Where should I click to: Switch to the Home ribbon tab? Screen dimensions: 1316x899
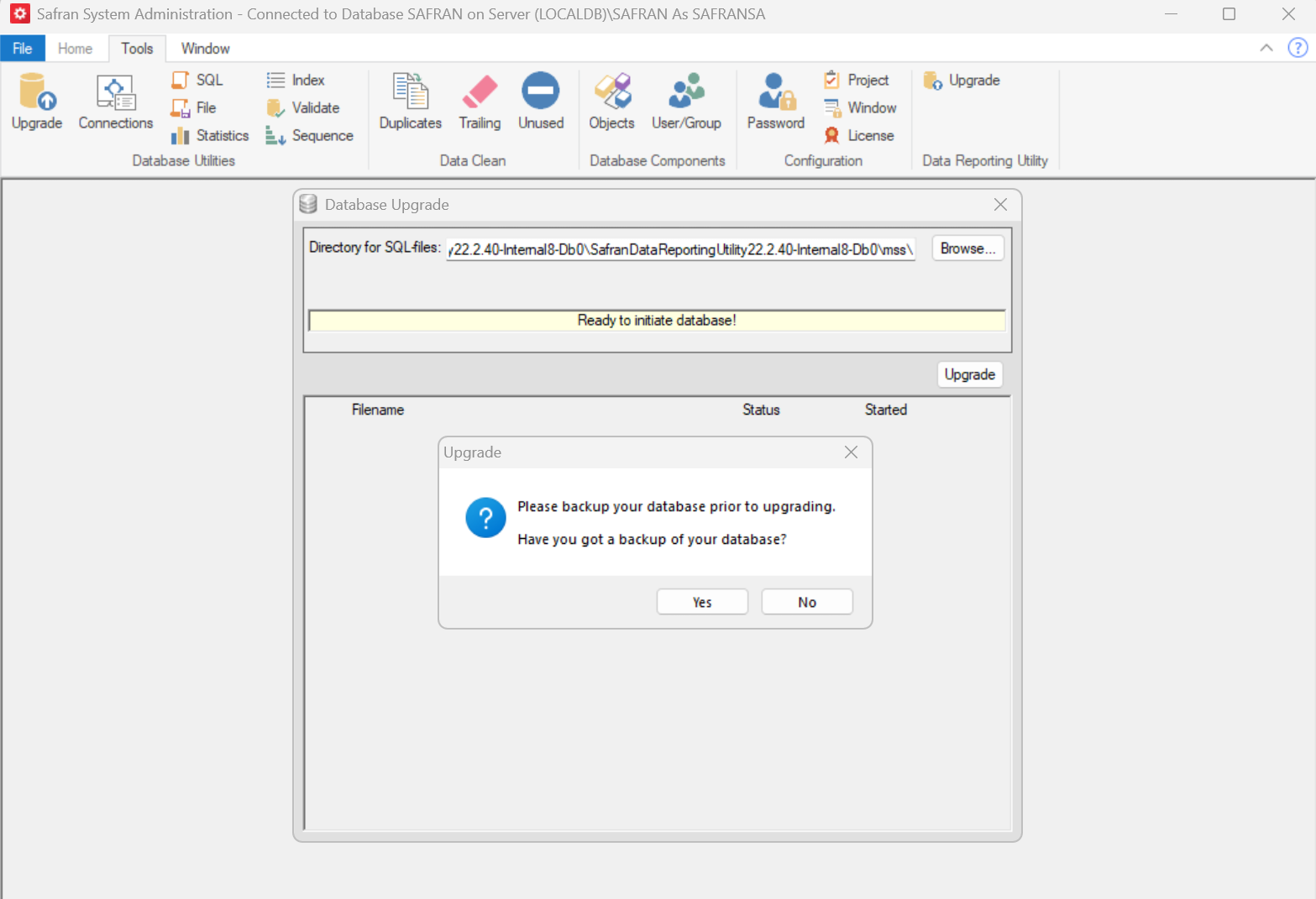click(x=75, y=48)
